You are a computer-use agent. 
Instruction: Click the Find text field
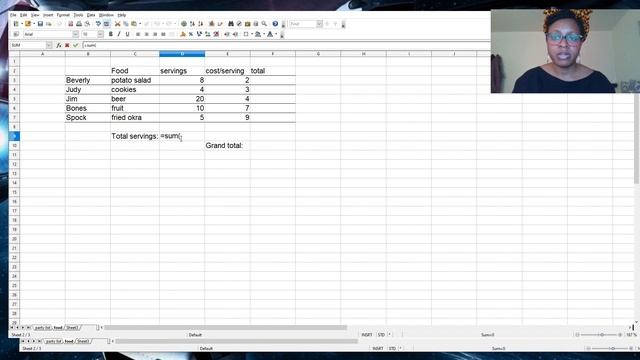[303, 24]
